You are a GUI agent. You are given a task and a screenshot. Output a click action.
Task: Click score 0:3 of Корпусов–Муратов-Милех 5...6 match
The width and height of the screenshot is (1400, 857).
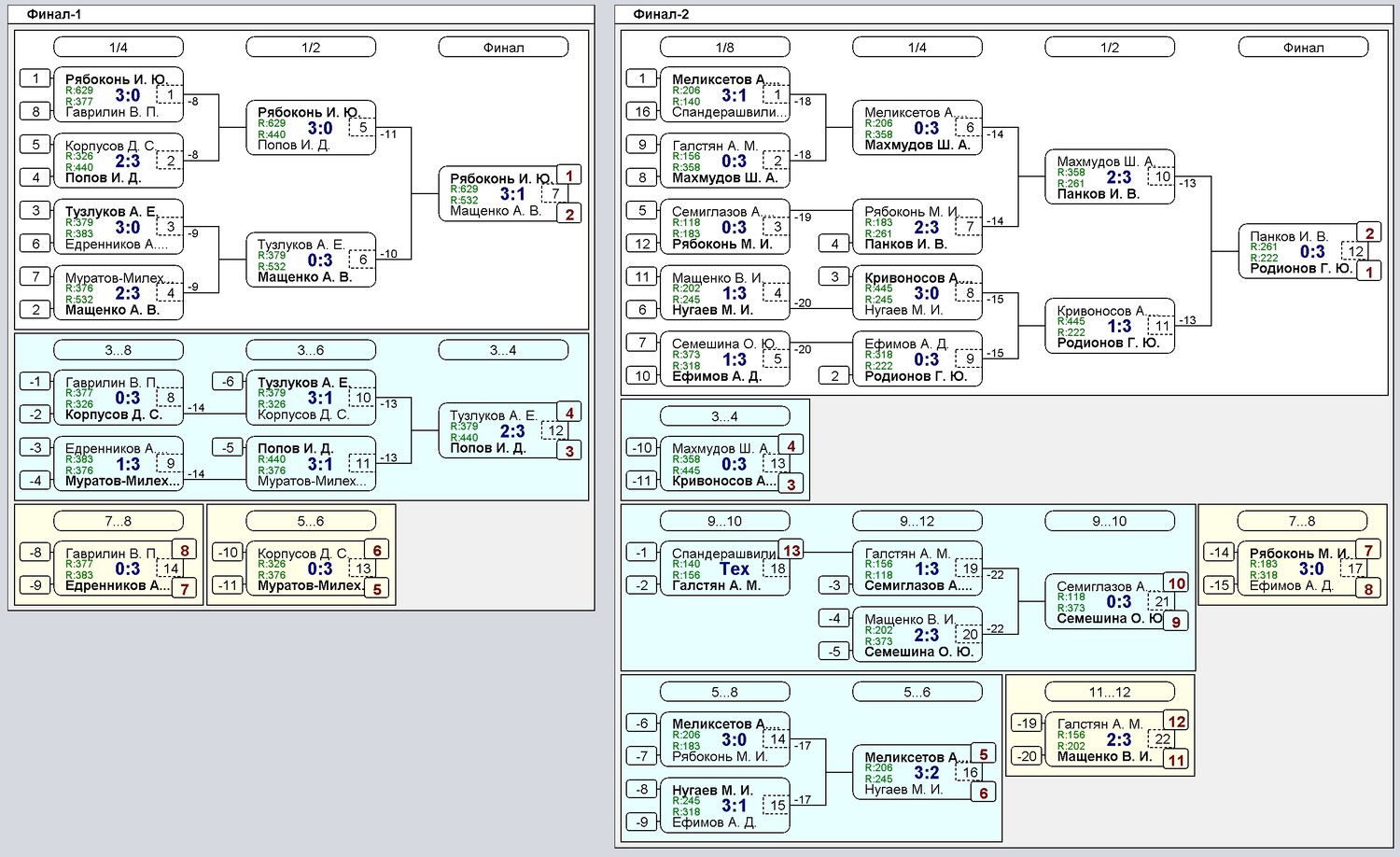point(320,569)
